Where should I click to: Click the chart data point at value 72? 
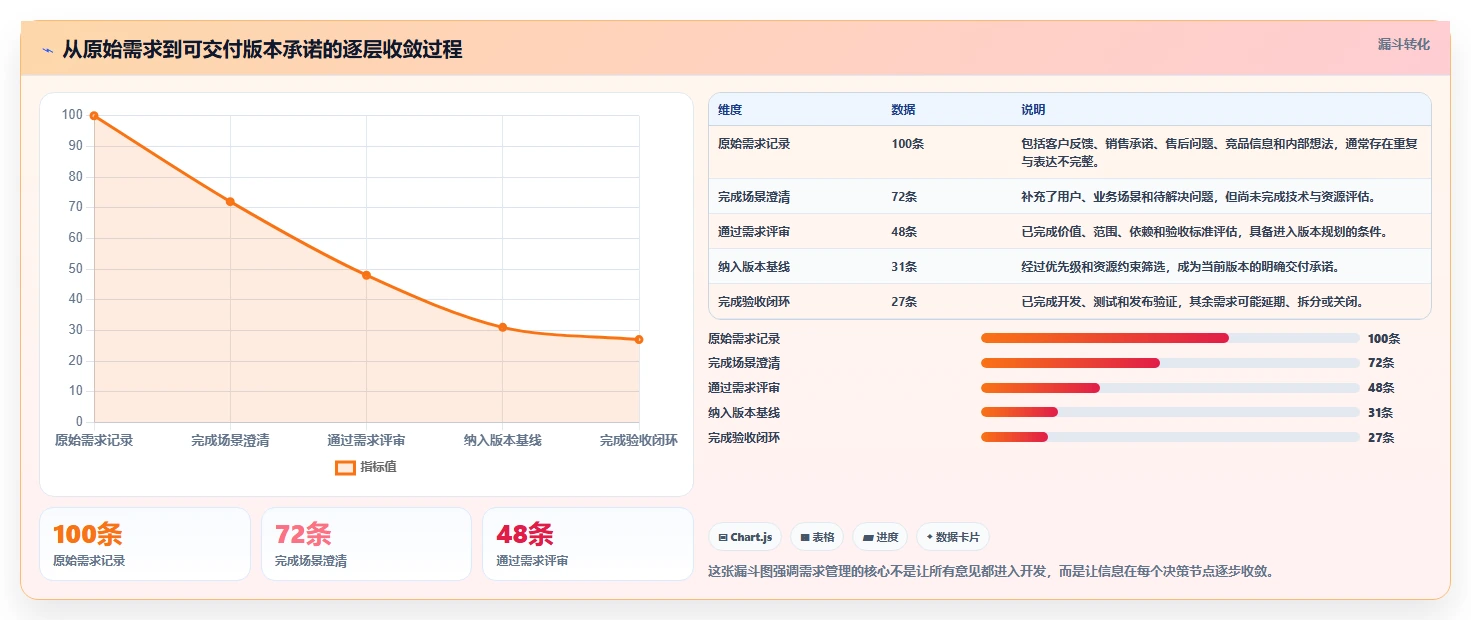tap(230, 202)
